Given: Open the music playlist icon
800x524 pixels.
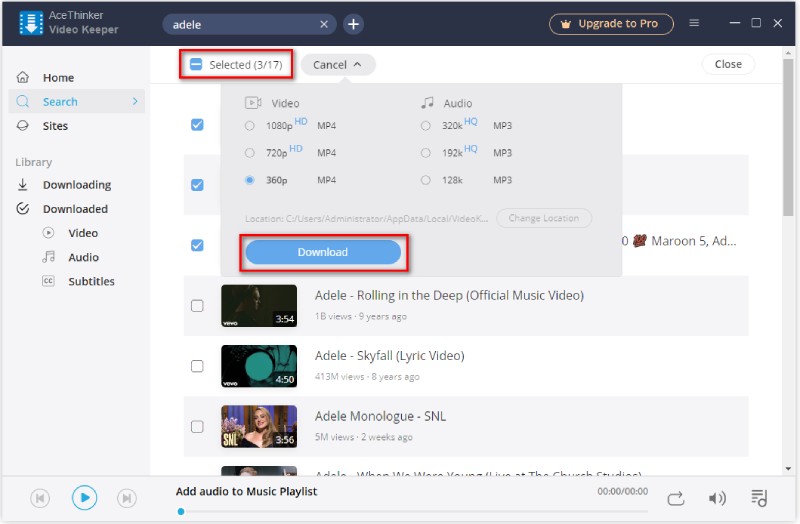Looking at the screenshot, I should [x=759, y=498].
